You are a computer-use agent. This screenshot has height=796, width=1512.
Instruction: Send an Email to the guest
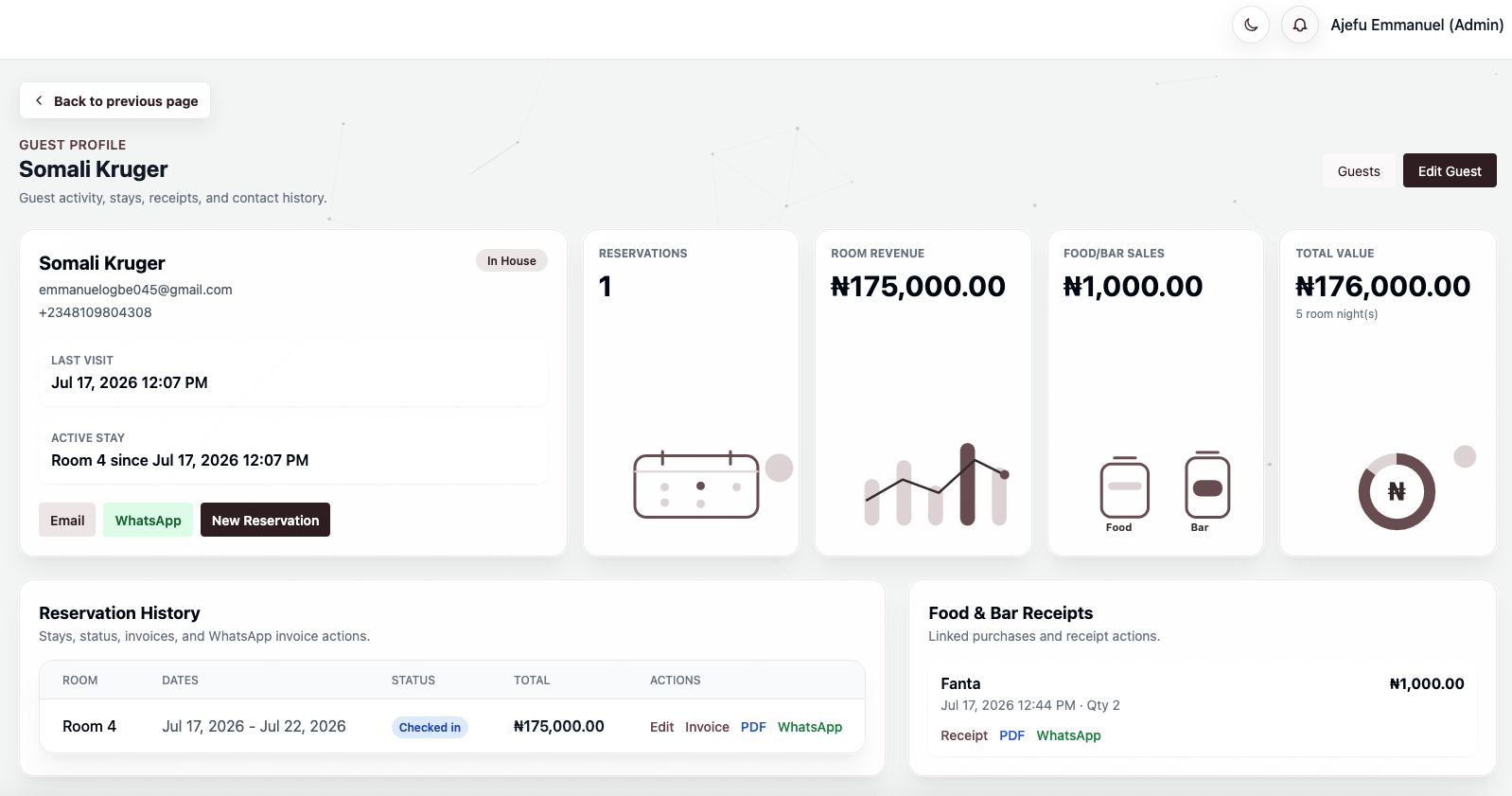[67, 520]
